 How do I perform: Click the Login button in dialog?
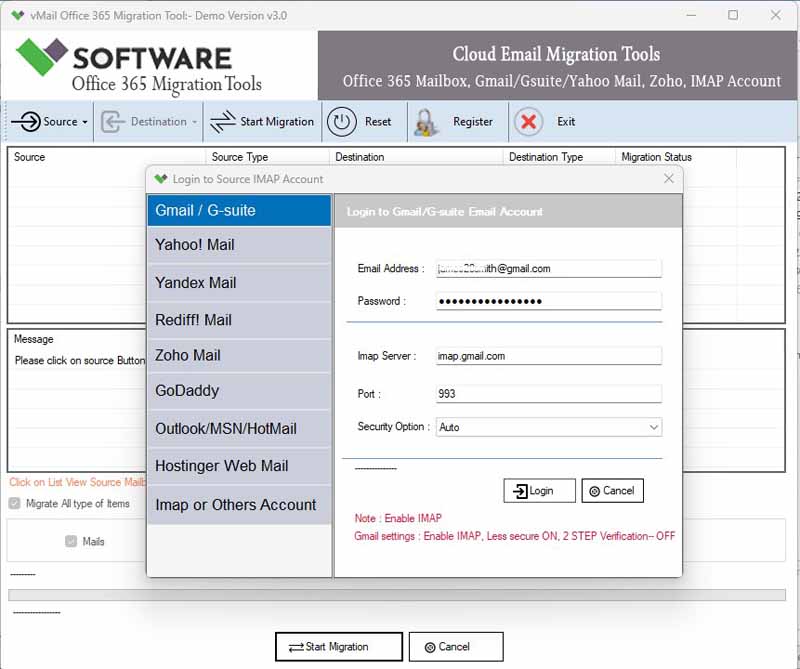click(539, 490)
